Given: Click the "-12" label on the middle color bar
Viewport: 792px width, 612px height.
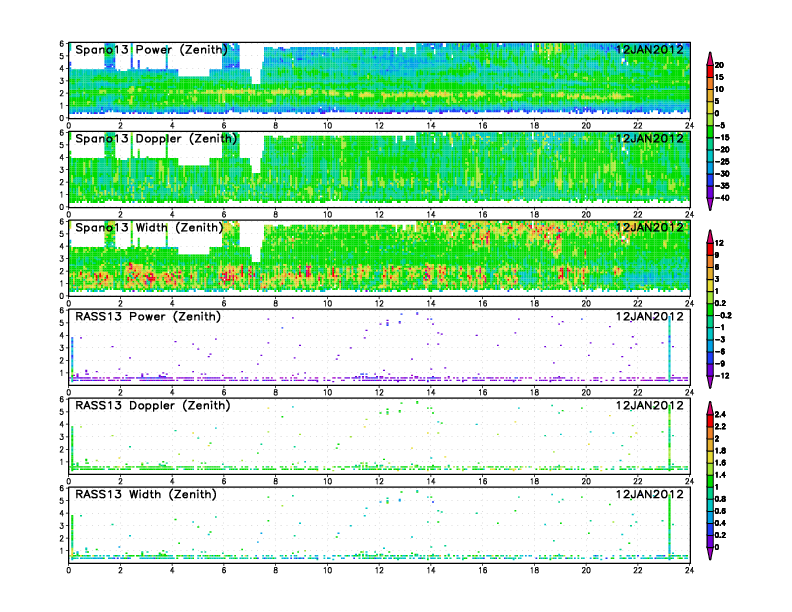Looking at the screenshot, I should point(722,376).
